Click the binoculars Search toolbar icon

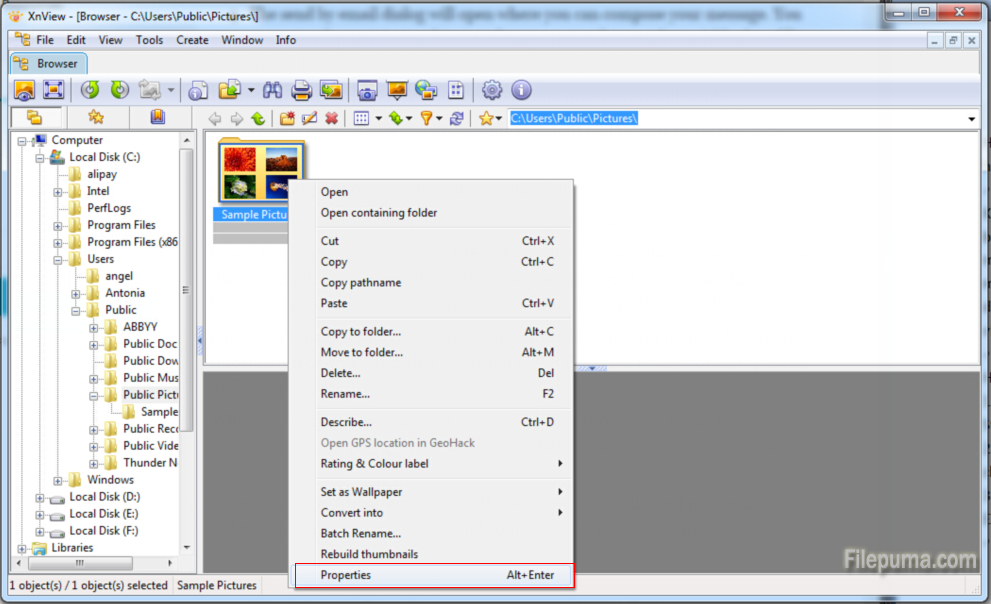272,90
